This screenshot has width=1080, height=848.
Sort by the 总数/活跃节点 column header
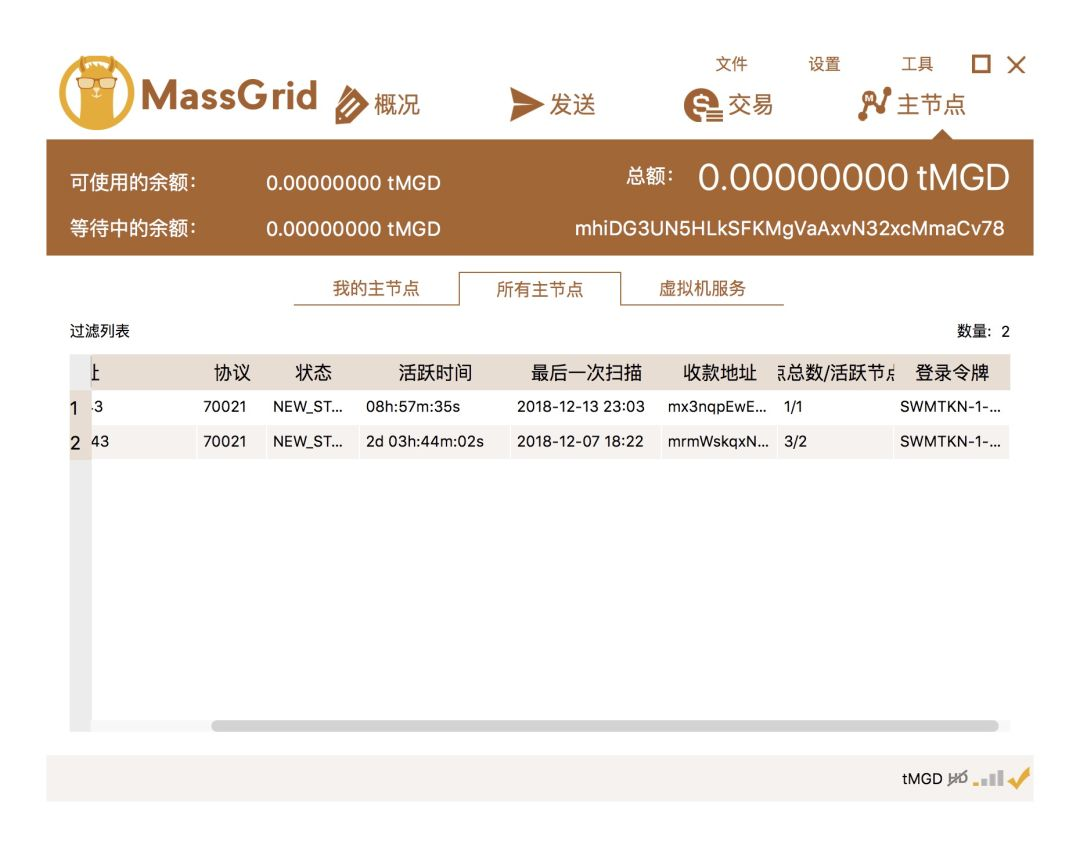[x=836, y=373]
